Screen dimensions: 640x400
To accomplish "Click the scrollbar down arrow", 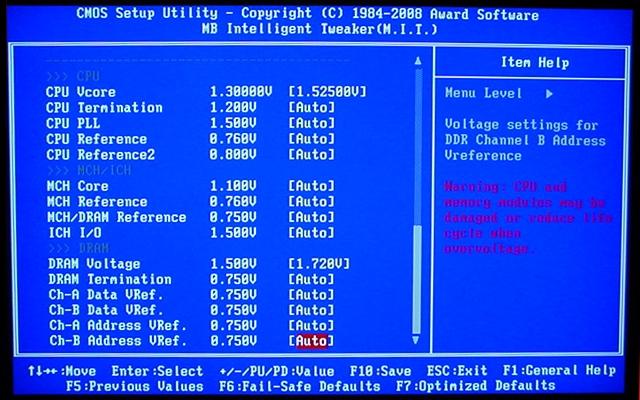I will pos(416,340).
